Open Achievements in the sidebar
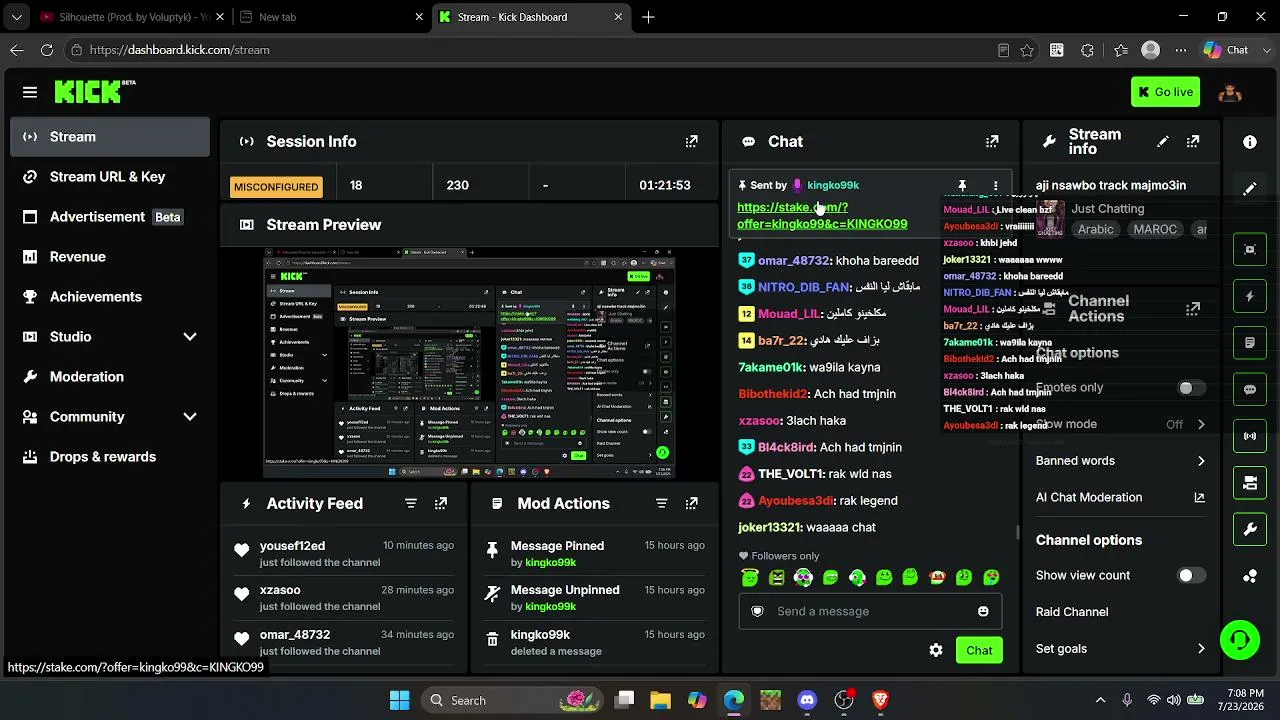Viewport: 1280px width, 720px height. (110, 297)
